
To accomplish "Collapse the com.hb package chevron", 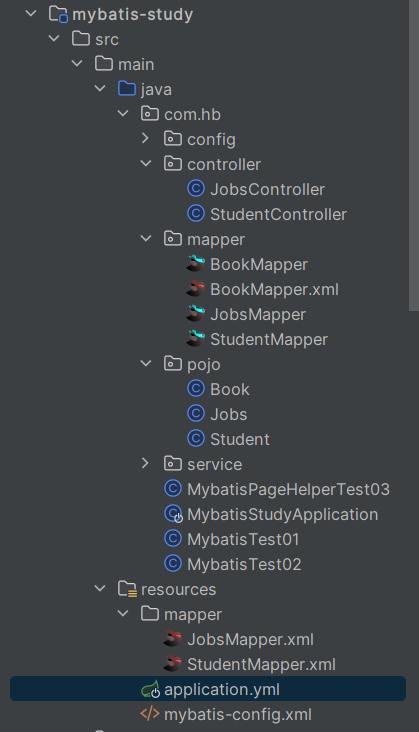I will click(123, 113).
